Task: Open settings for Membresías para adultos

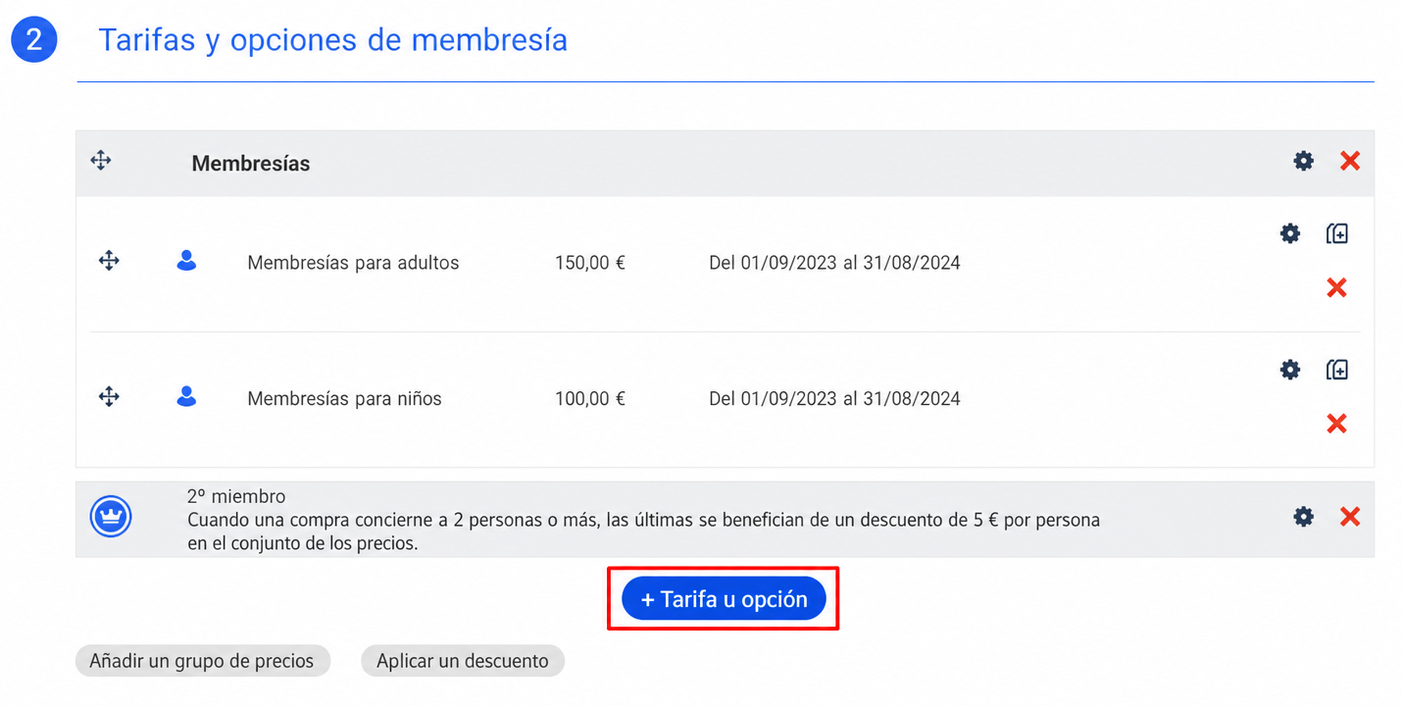Action: click(1290, 233)
